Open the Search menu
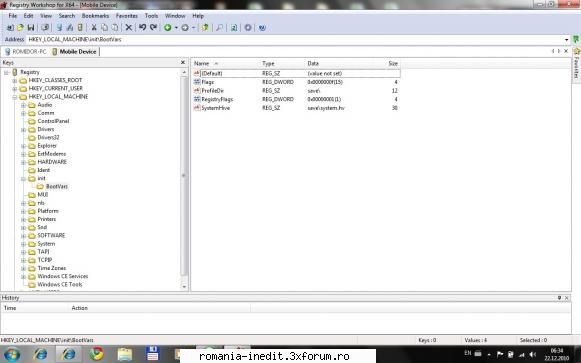 tap(67, 16)
